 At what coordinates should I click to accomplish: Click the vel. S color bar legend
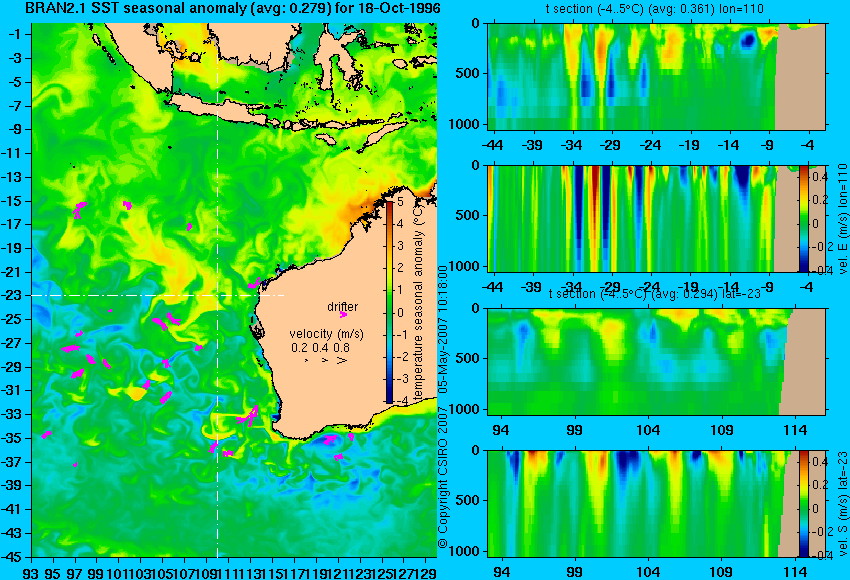point(804,504)
